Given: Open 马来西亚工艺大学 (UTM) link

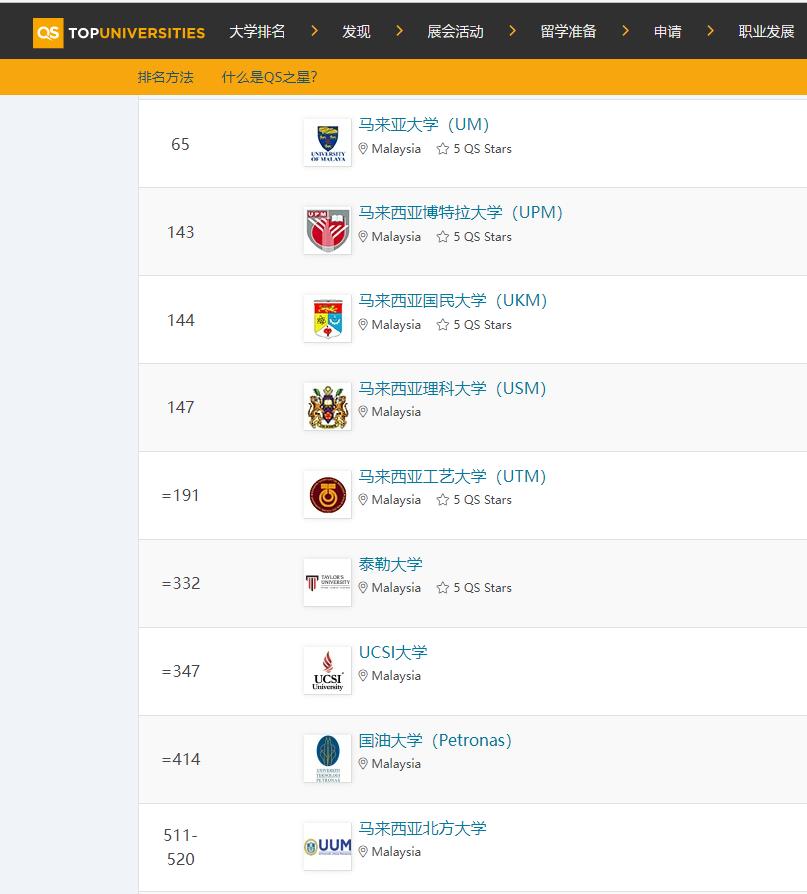Looking at the screenshot, I should click(452, 476).
